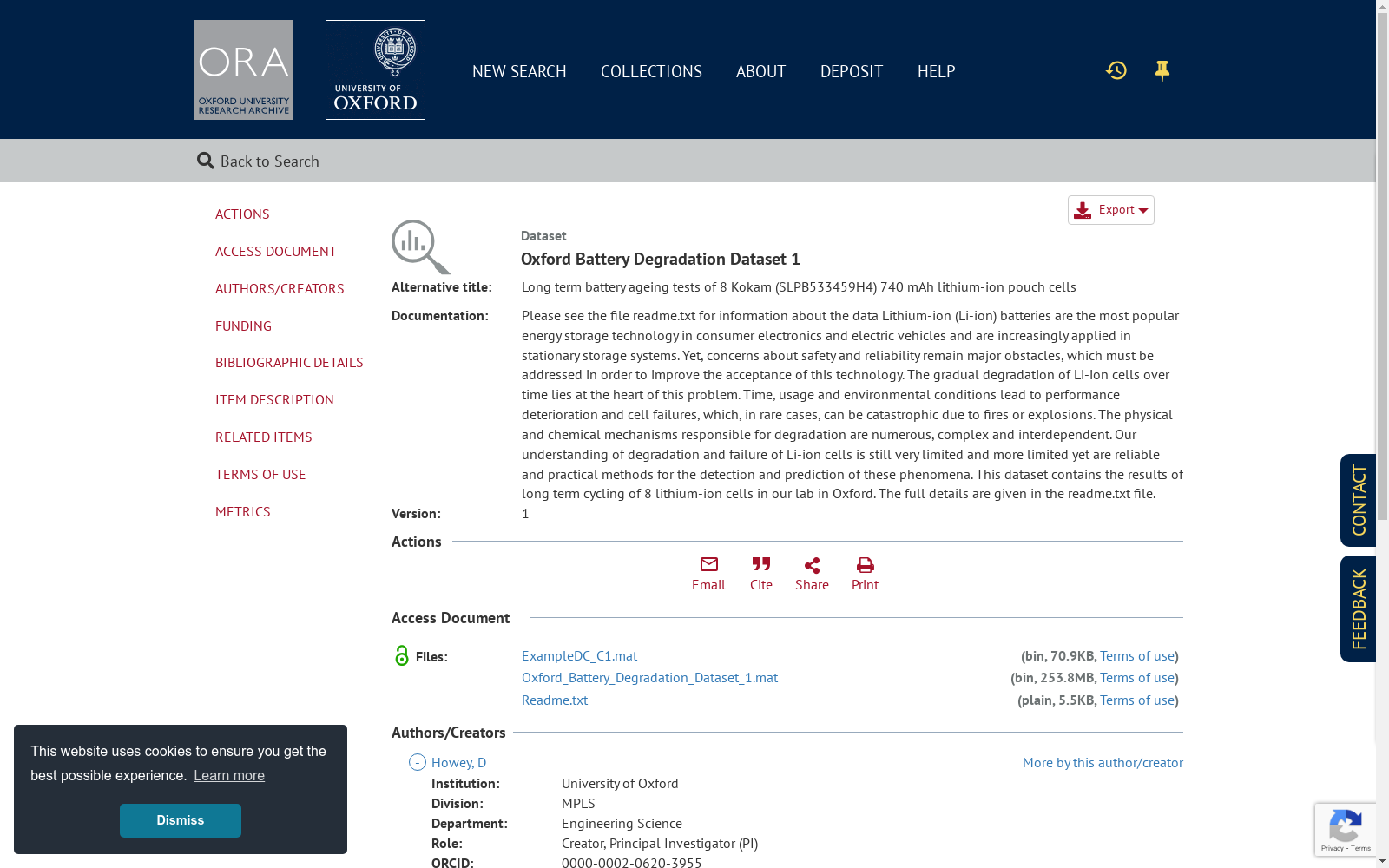Jump to Authors/Creators sidebar link
The image size is (1389, 868).
(x=280, y=288)
